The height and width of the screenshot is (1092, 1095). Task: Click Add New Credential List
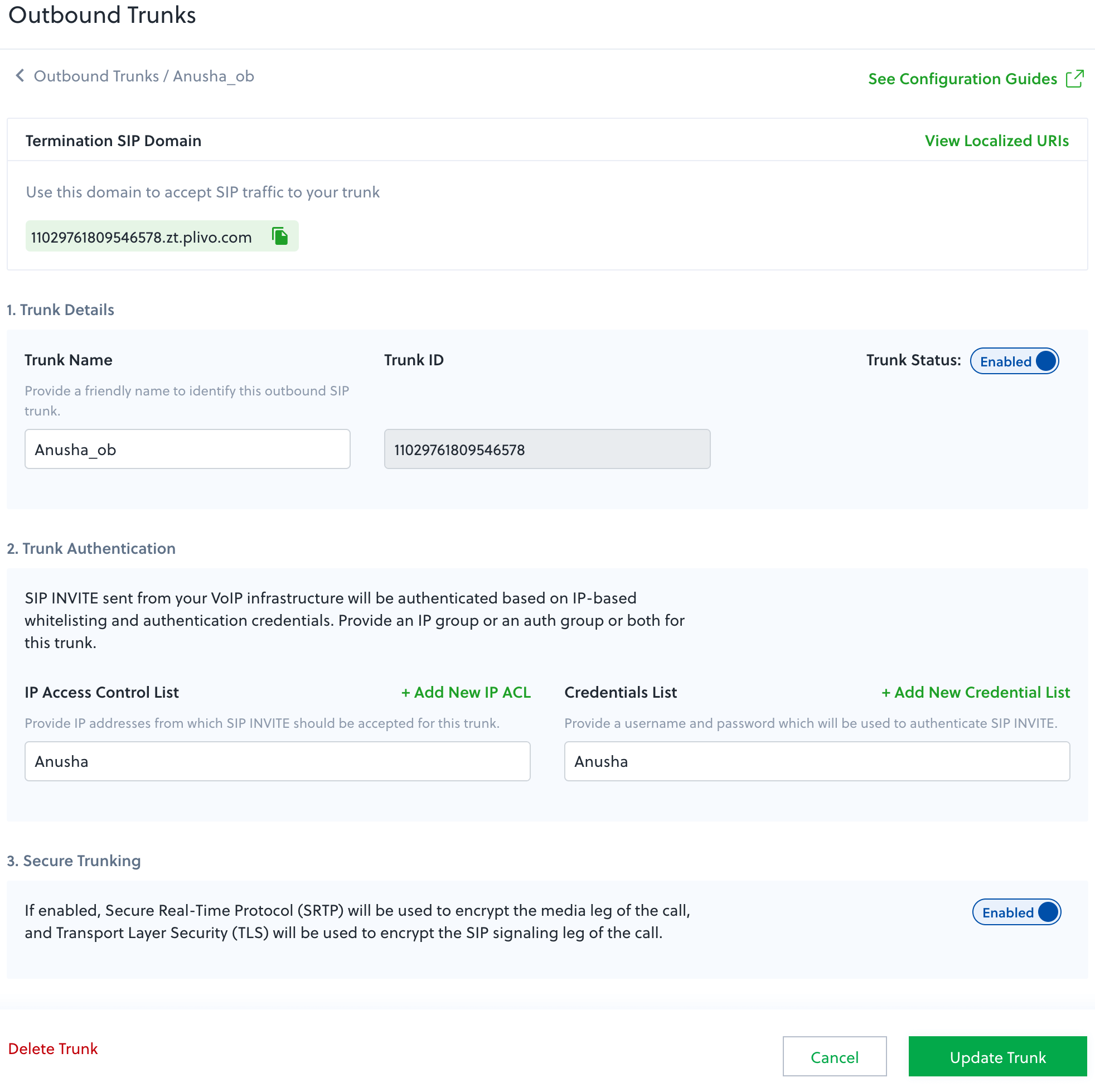976,692
